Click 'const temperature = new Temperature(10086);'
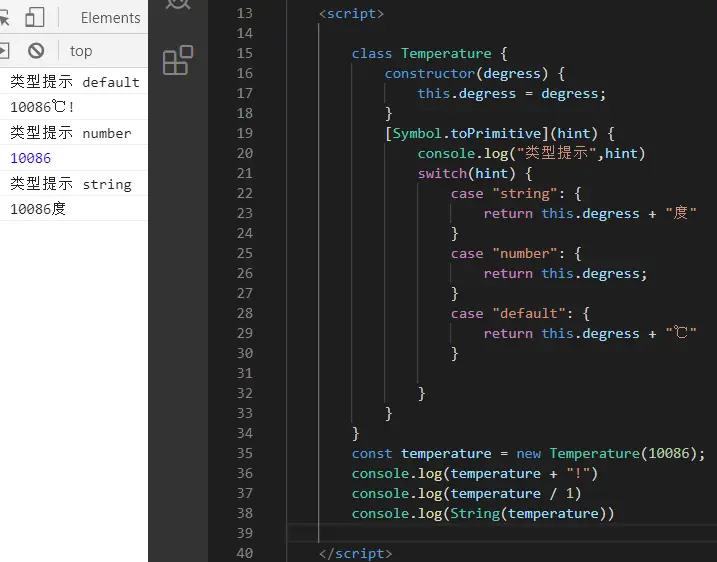This screenshot has width=717, height=562. 529,454
